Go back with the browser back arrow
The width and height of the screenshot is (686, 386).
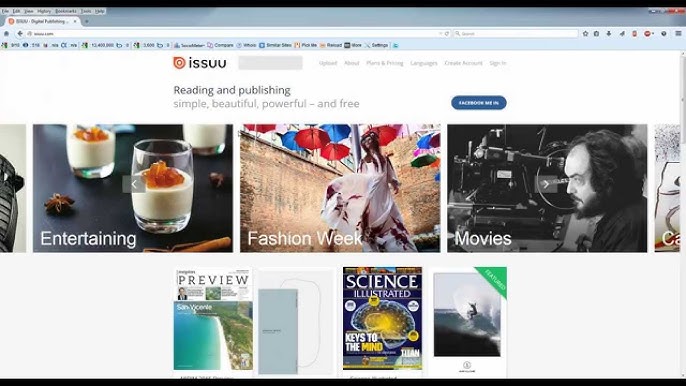coord(20,33)
